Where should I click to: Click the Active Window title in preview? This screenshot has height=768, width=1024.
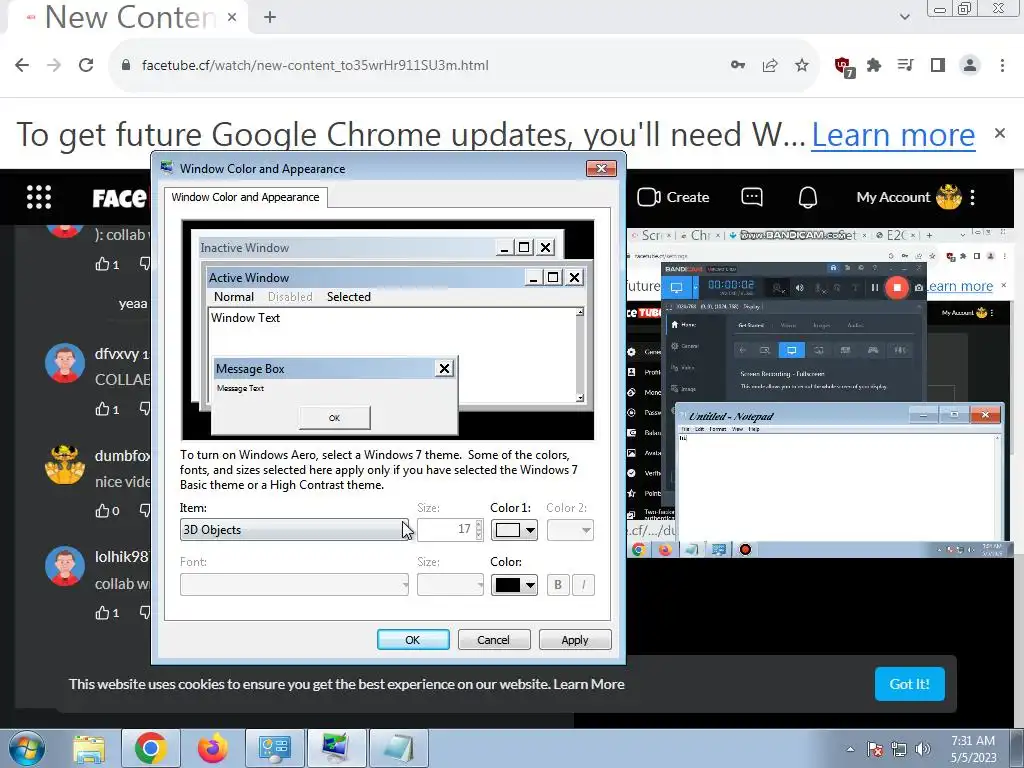(249, 278)
